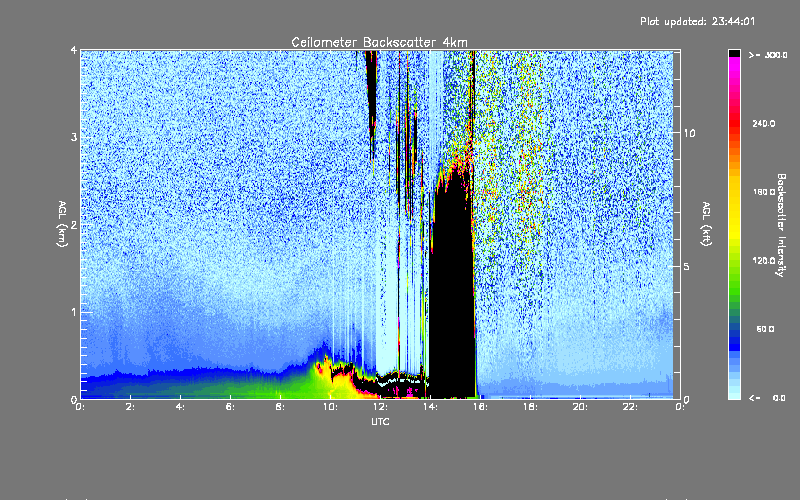Screen dimensions: 800x500
Task: Click the left 'AGL (km)' axis label
Action: click(x=63, y=224)
